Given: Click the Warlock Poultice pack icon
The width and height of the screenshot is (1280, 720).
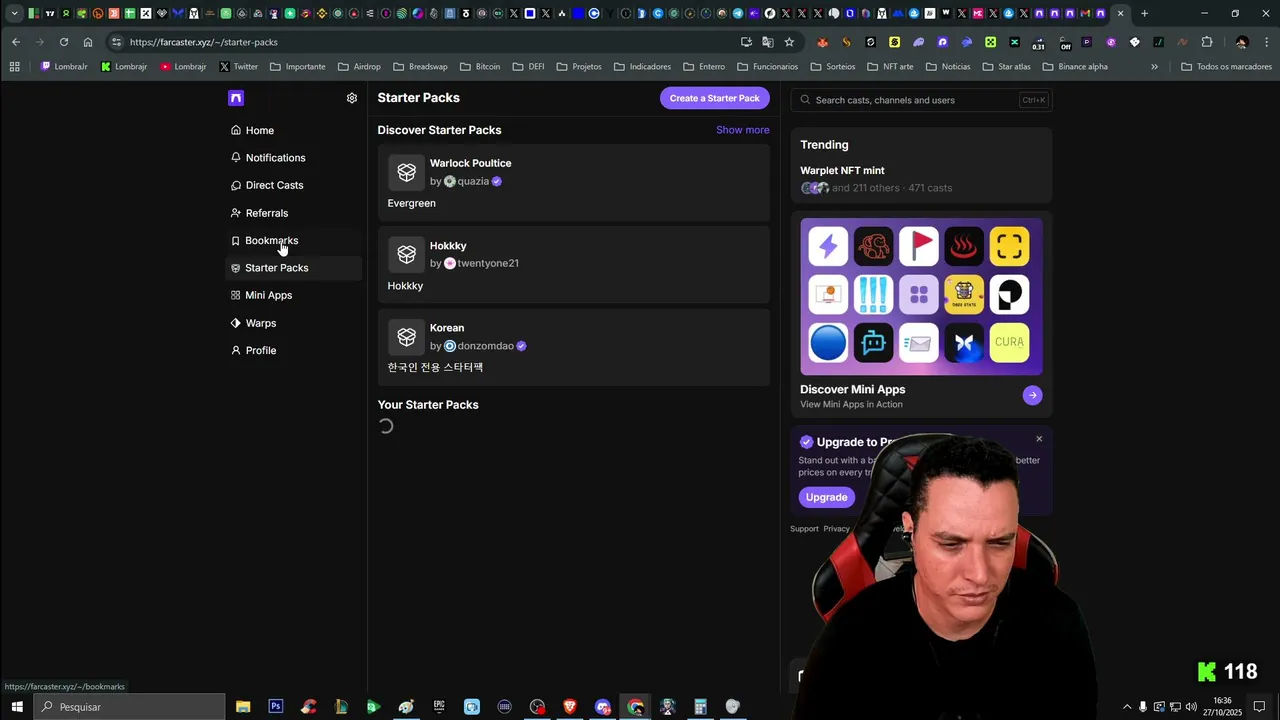Looking at the screenshot, I should click(406, 172).
